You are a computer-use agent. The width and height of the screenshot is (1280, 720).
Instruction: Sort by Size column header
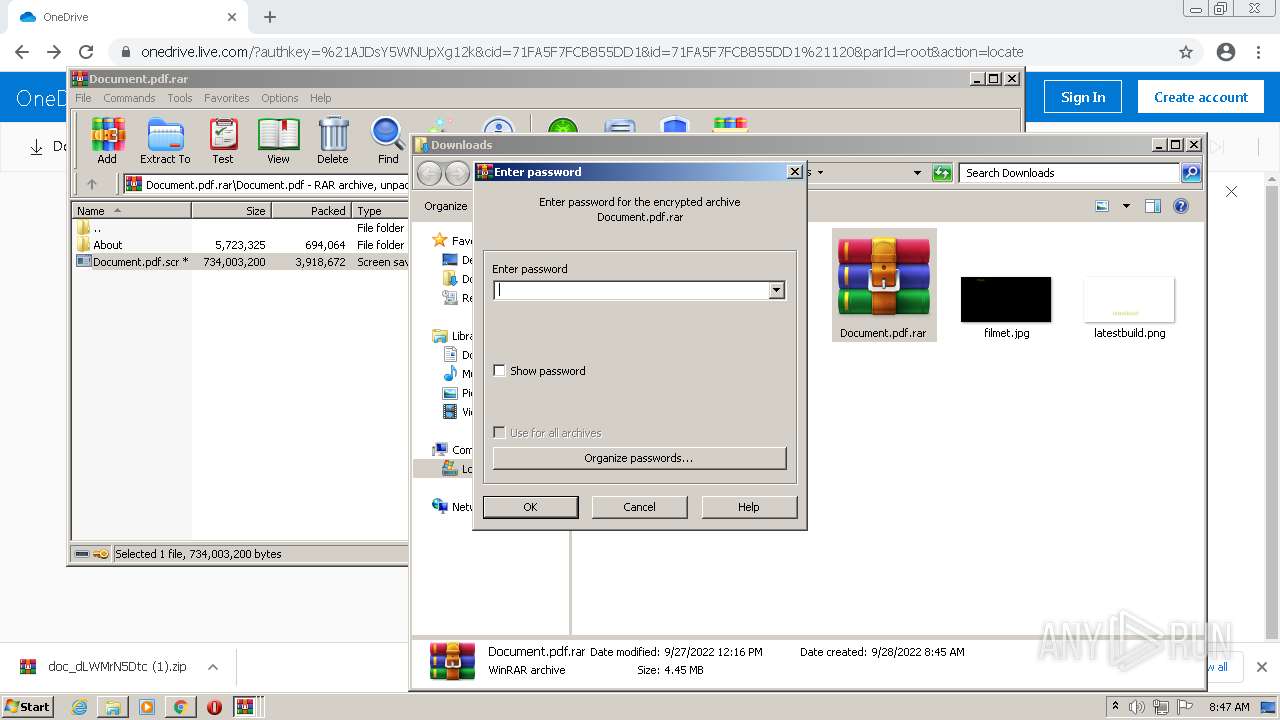[x=232, y=211]
